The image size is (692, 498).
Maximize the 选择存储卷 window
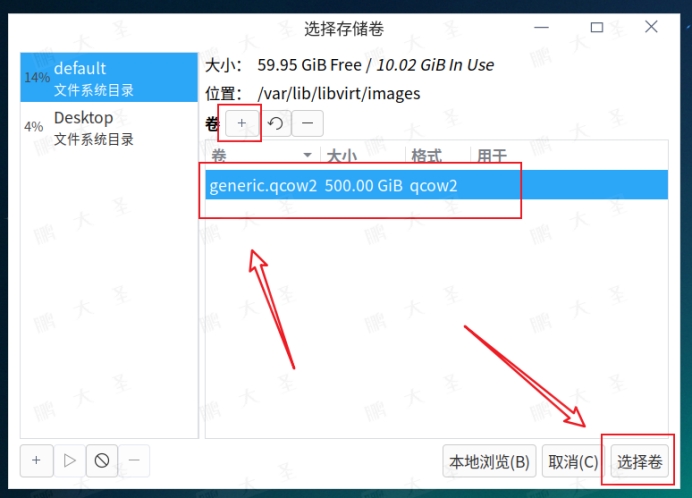point(597,27)
